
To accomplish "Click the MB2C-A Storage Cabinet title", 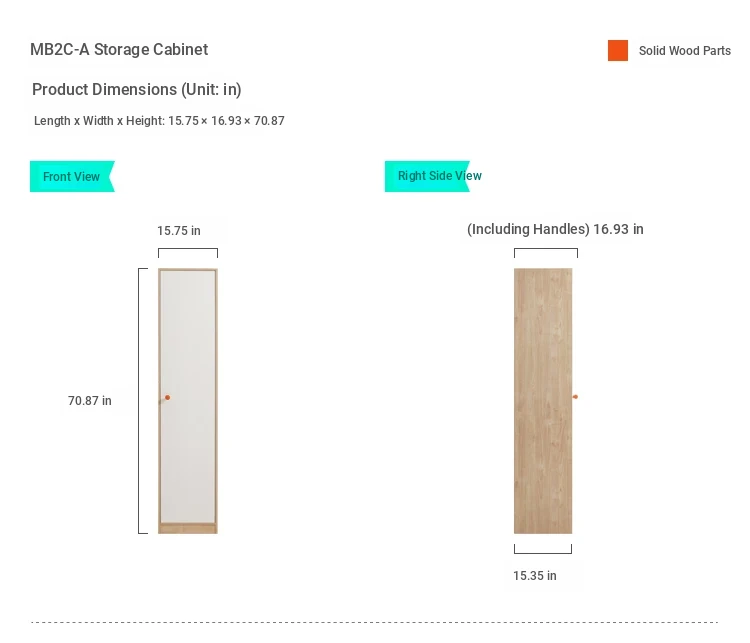I will (x=119, y=49).
